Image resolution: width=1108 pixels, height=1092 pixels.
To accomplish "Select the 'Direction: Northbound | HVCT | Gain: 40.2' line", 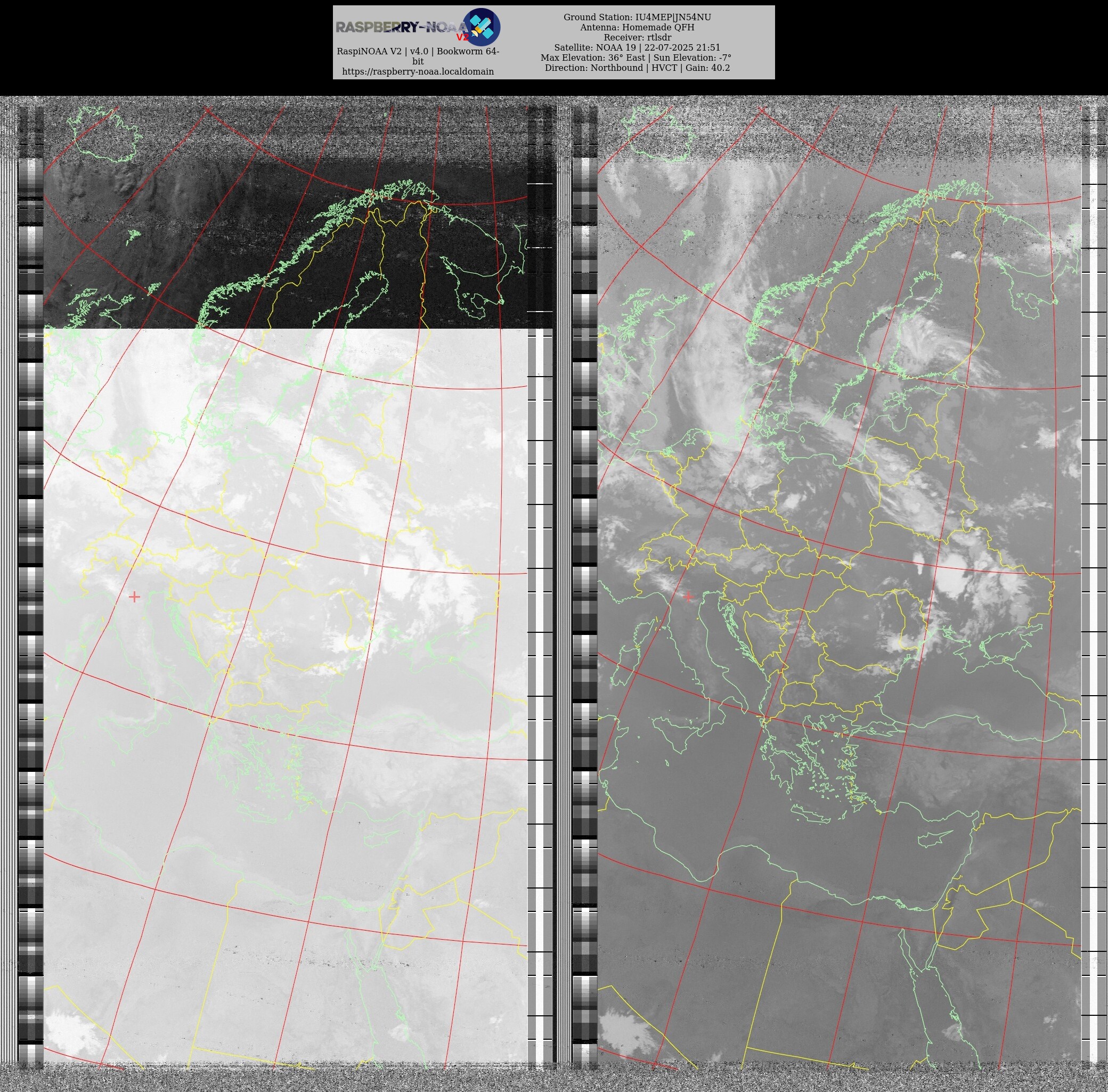I will point(637,68).
